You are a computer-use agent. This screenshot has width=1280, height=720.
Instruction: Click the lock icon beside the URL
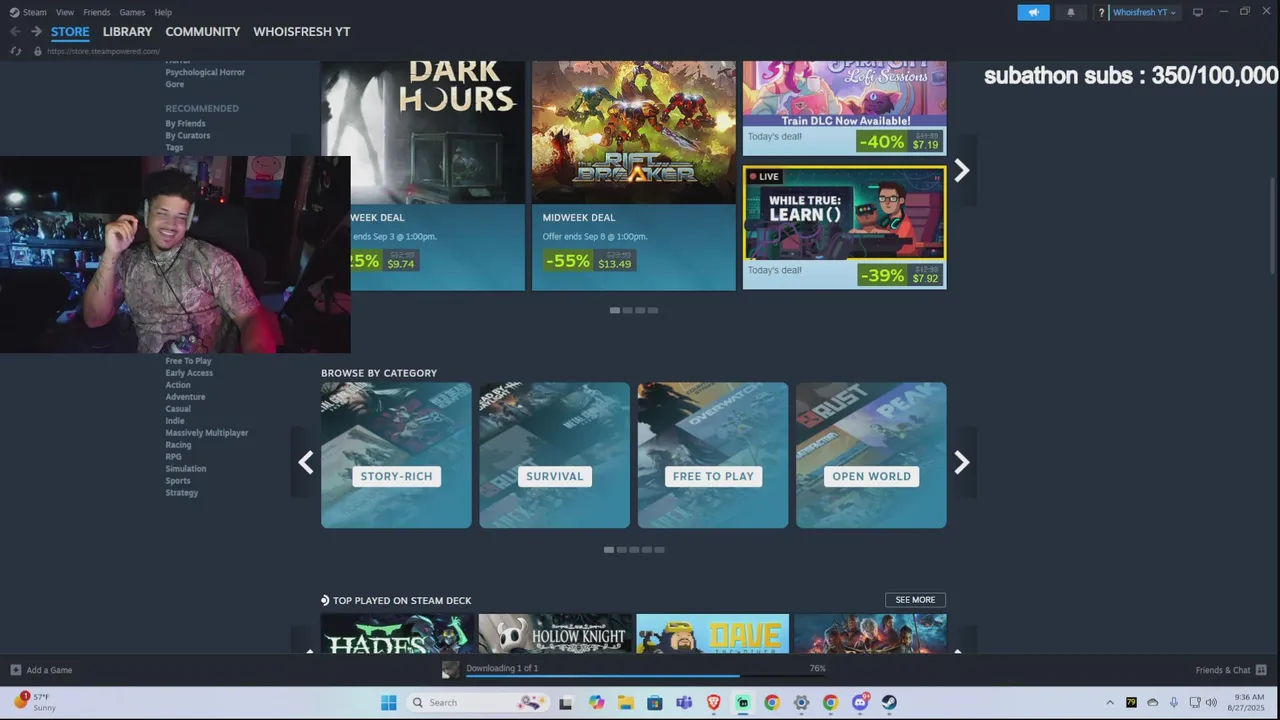[x=38, y=51]
